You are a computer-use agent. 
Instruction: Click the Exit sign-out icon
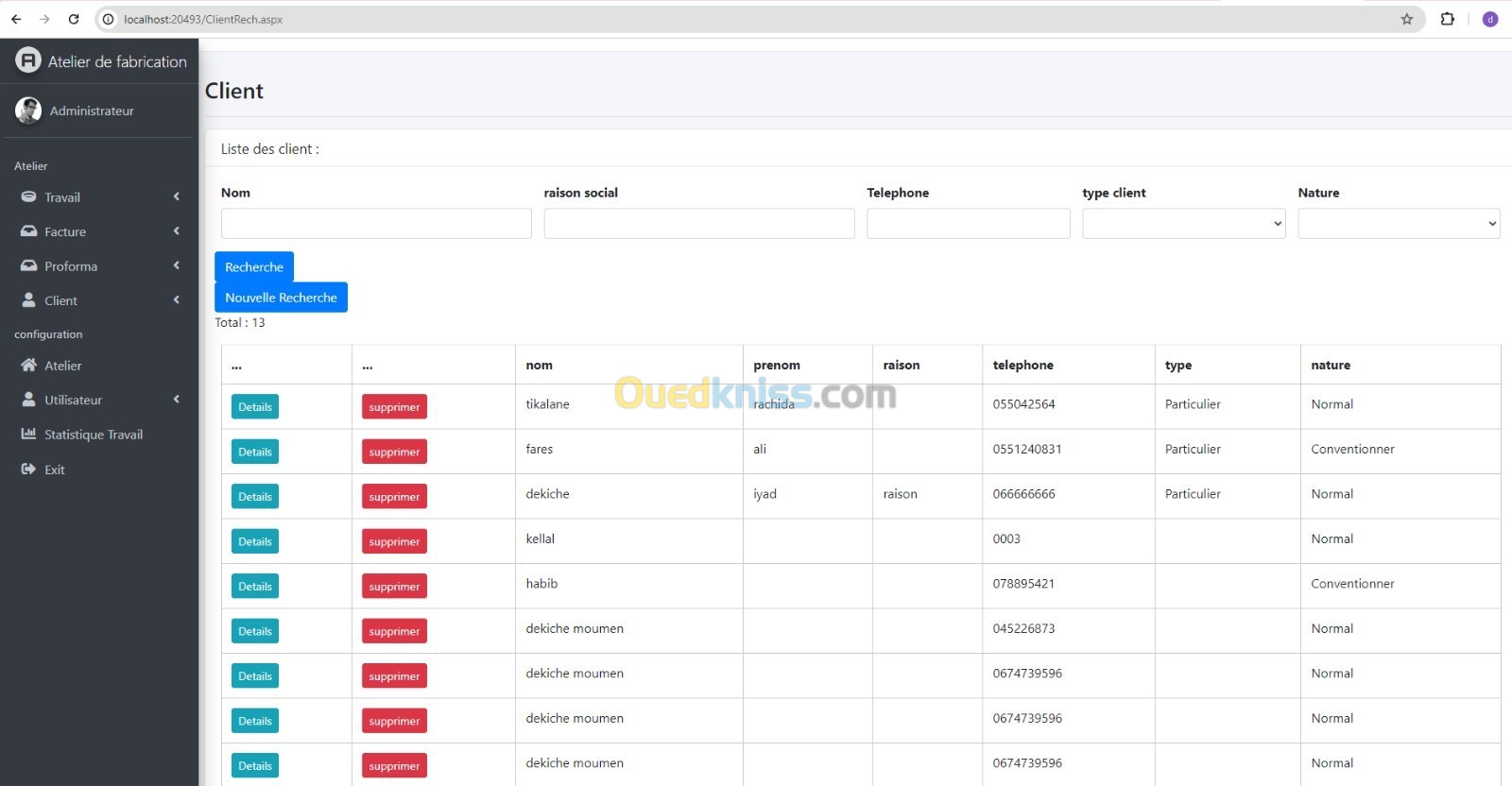pos(28,470)
